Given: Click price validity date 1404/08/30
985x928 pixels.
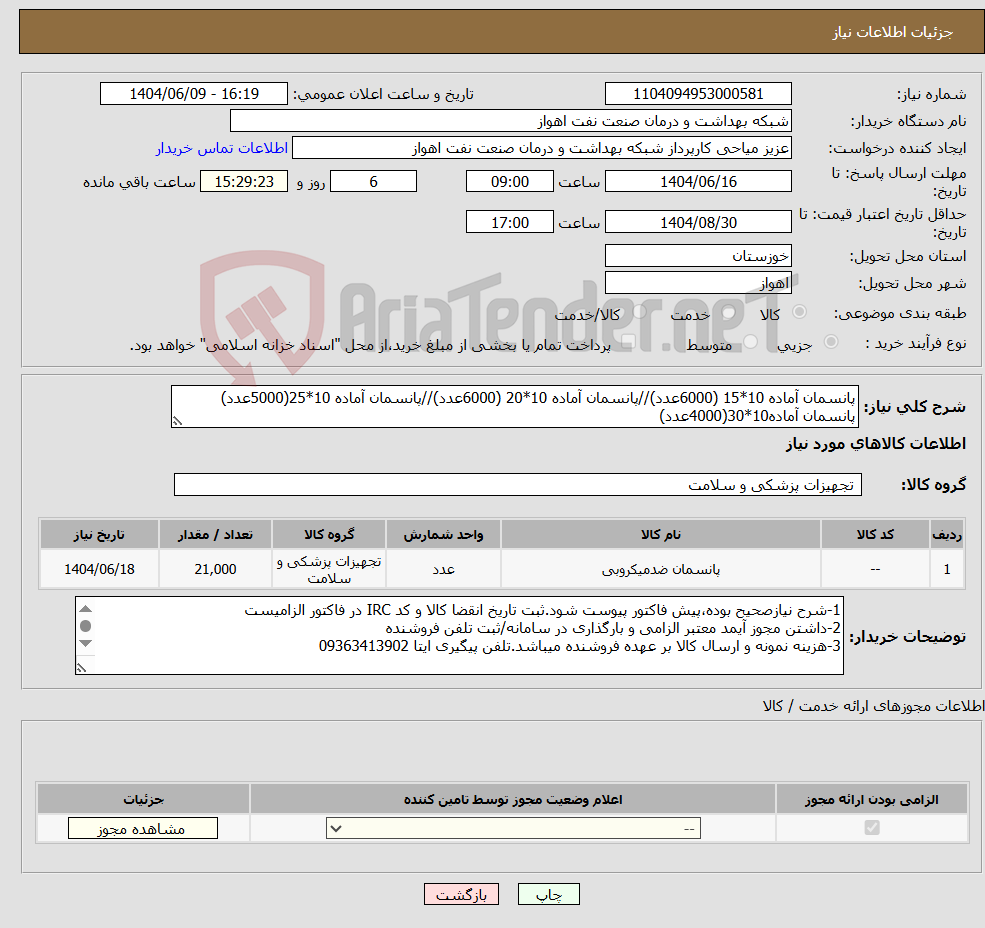Looking at the screenshot, I should click(698, 222).
